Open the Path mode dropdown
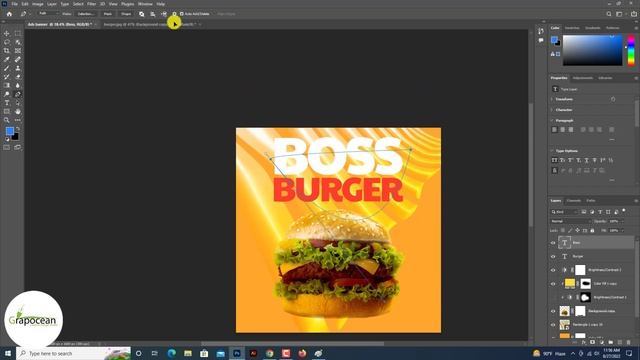Viewport: 640px width, 360px height. pyautogui.click(x=48, y=14)
